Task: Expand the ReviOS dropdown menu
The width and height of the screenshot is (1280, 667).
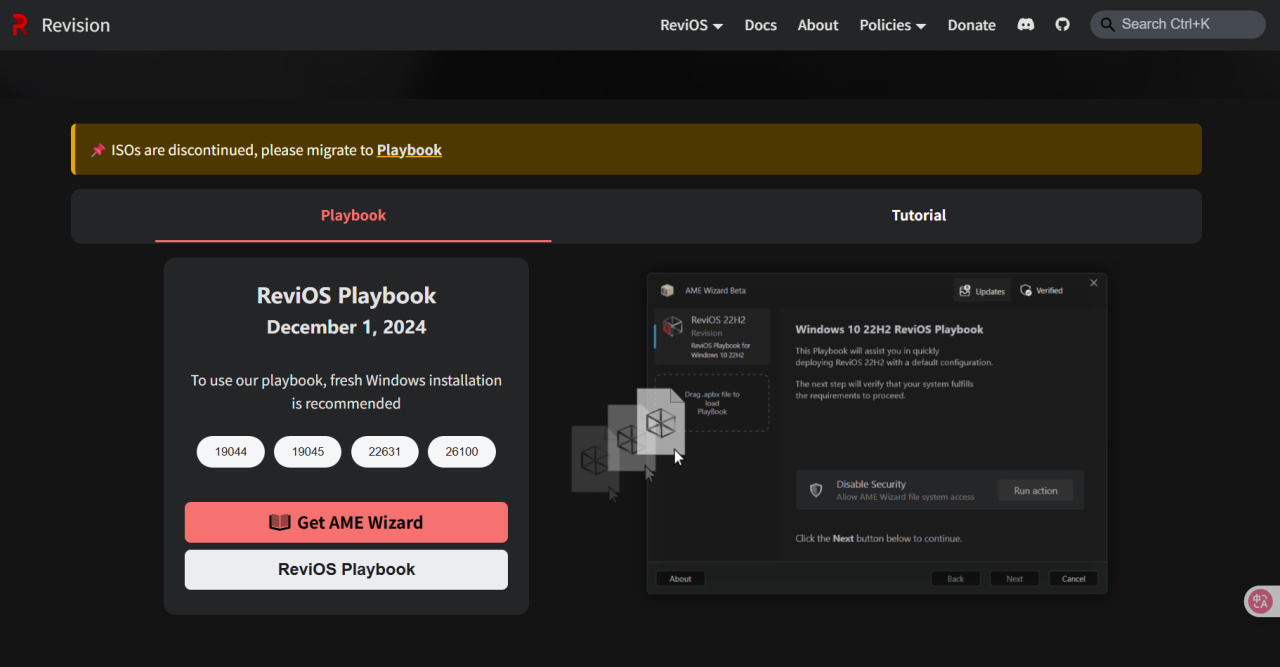Action: pos(691,25)
